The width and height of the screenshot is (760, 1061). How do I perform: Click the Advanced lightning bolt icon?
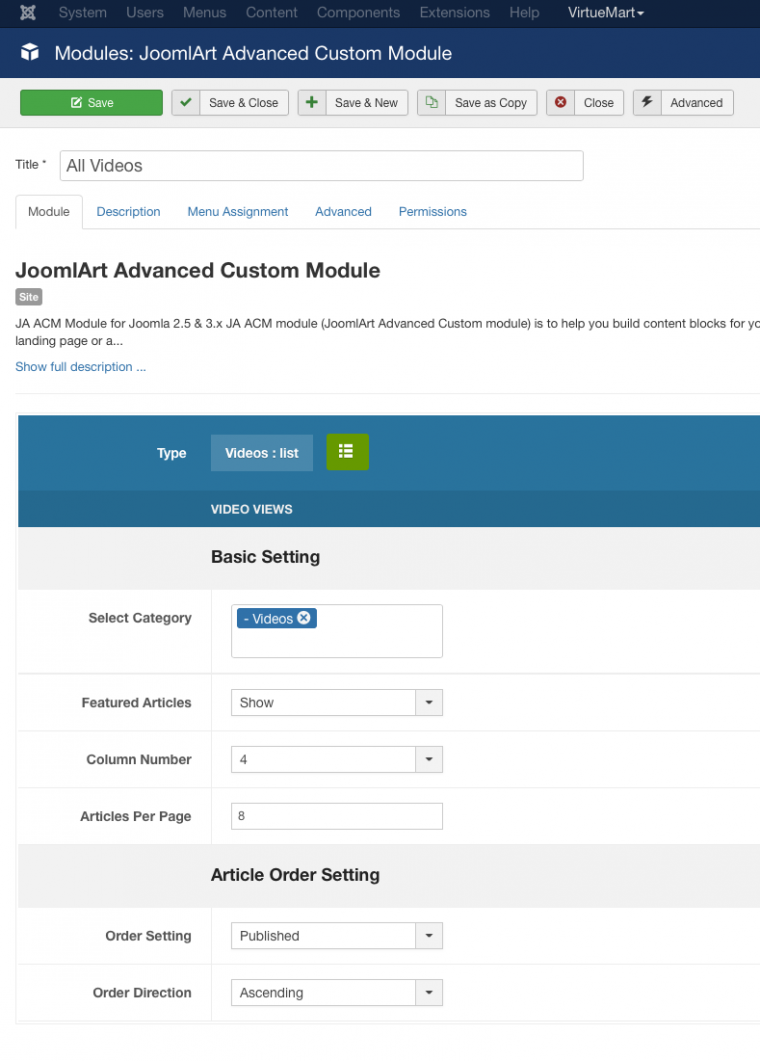(647, 103)
